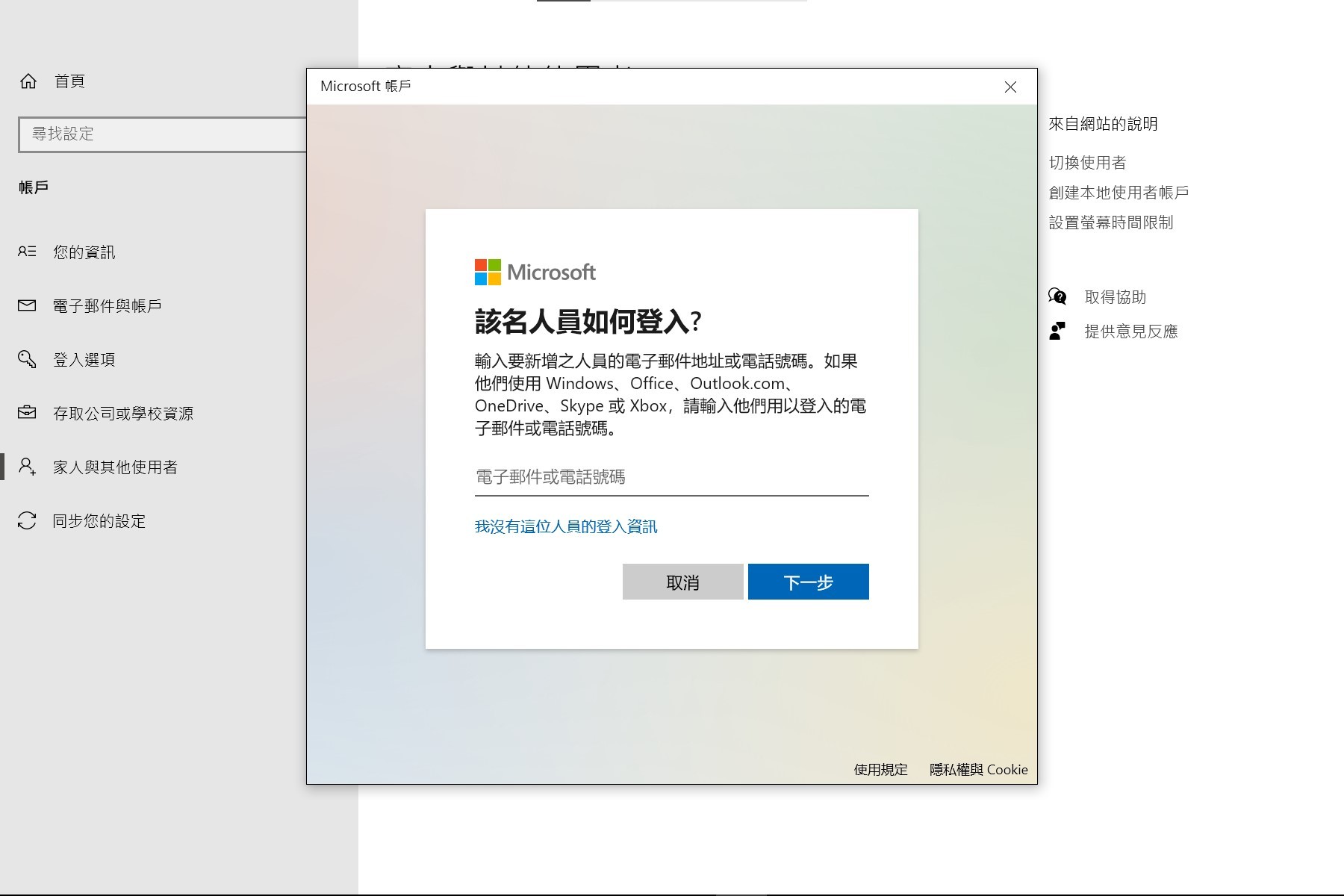
Task: Click the 尋找設定 search box
Action: (x=162, y=134)
